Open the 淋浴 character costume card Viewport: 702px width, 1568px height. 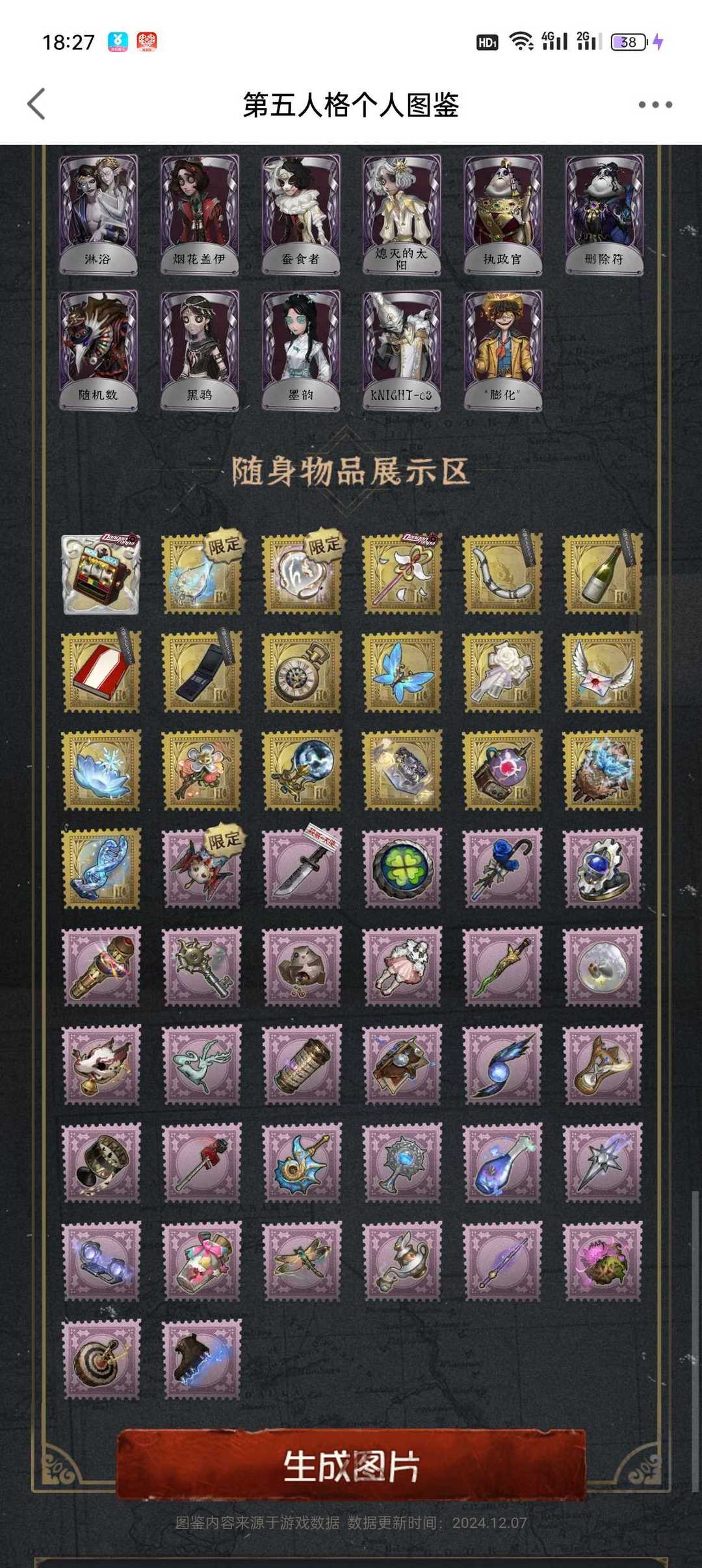[98, 214]
